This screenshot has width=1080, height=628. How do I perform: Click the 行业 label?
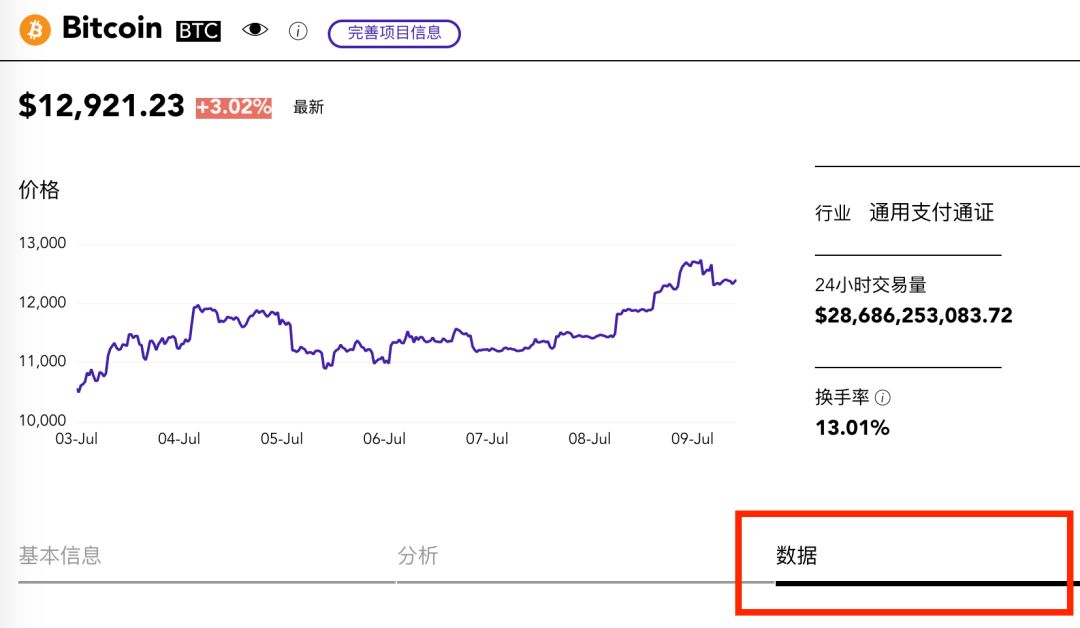pyautogui.click(x=833, y=213)
